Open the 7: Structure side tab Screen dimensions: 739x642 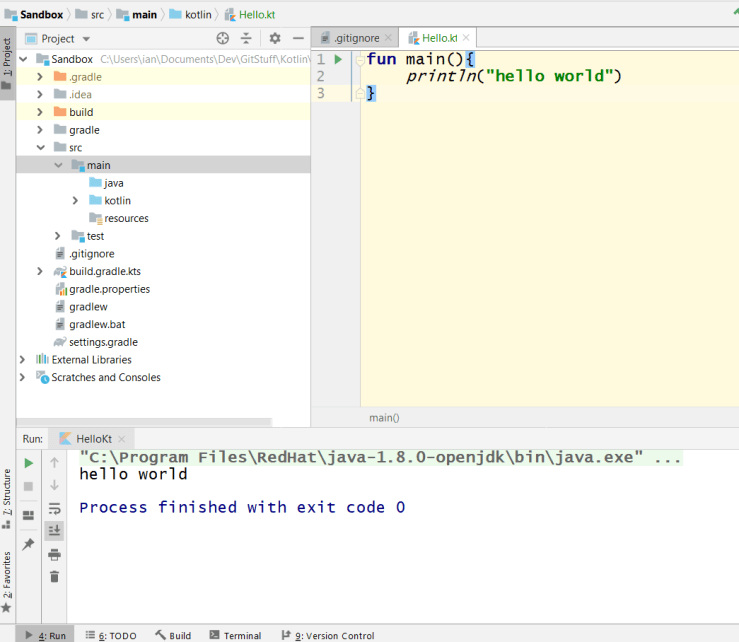pos(7,498)
